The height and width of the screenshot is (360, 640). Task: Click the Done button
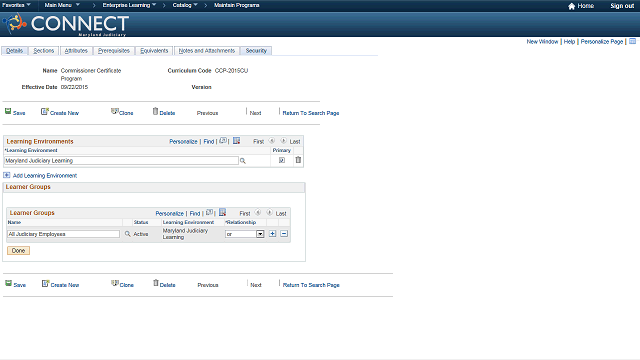coord(18,251)
